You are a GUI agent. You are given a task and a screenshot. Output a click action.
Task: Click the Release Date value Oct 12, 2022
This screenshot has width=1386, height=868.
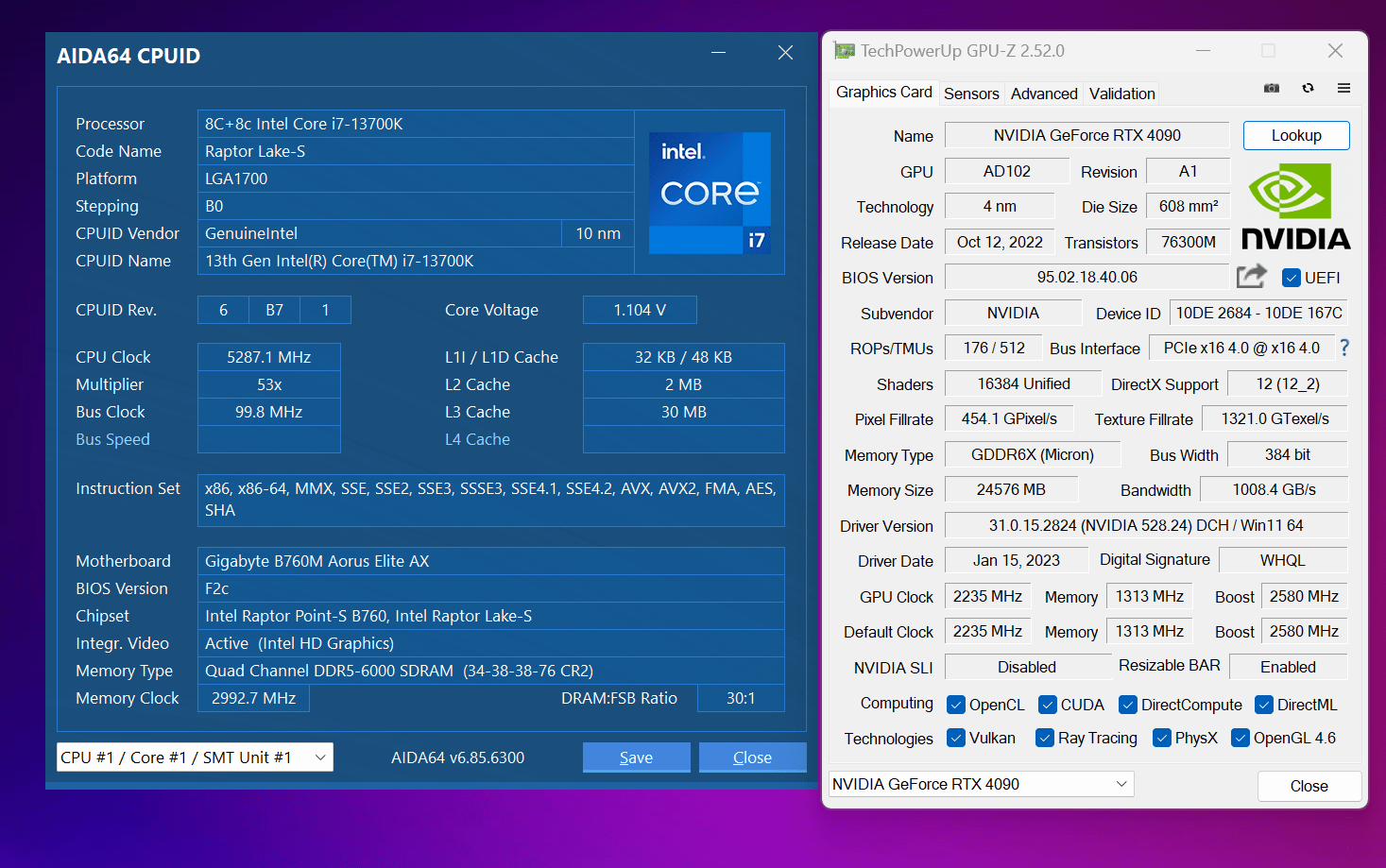[x=1000, y=242]
